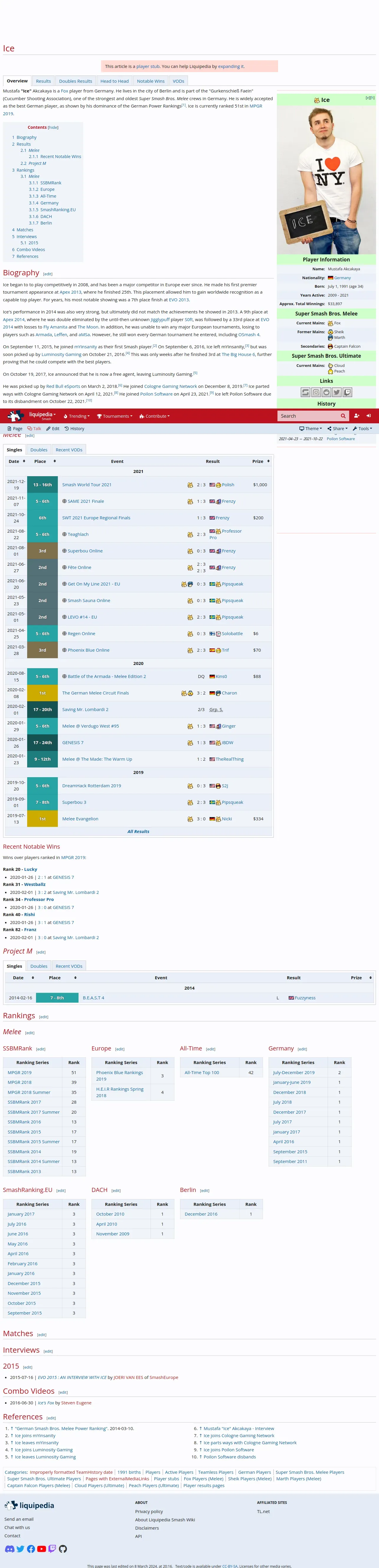Sort Project M table by Place arrows
Viewport: 379px width, 1568px height.
(76, 977)
